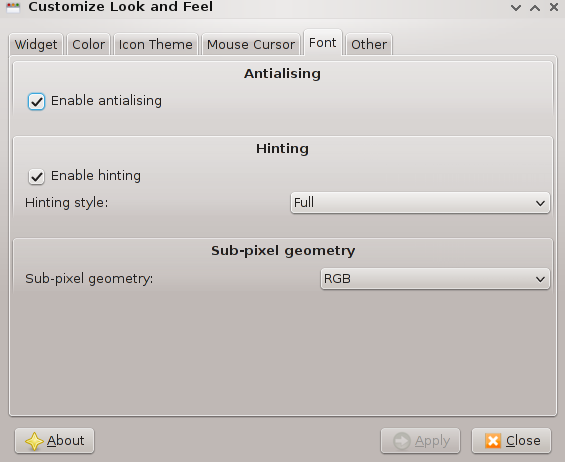Viewport: 565px width, 462px height.
Task: Click the shade window chevron-down icon
Action: click(x=516, y=8)
